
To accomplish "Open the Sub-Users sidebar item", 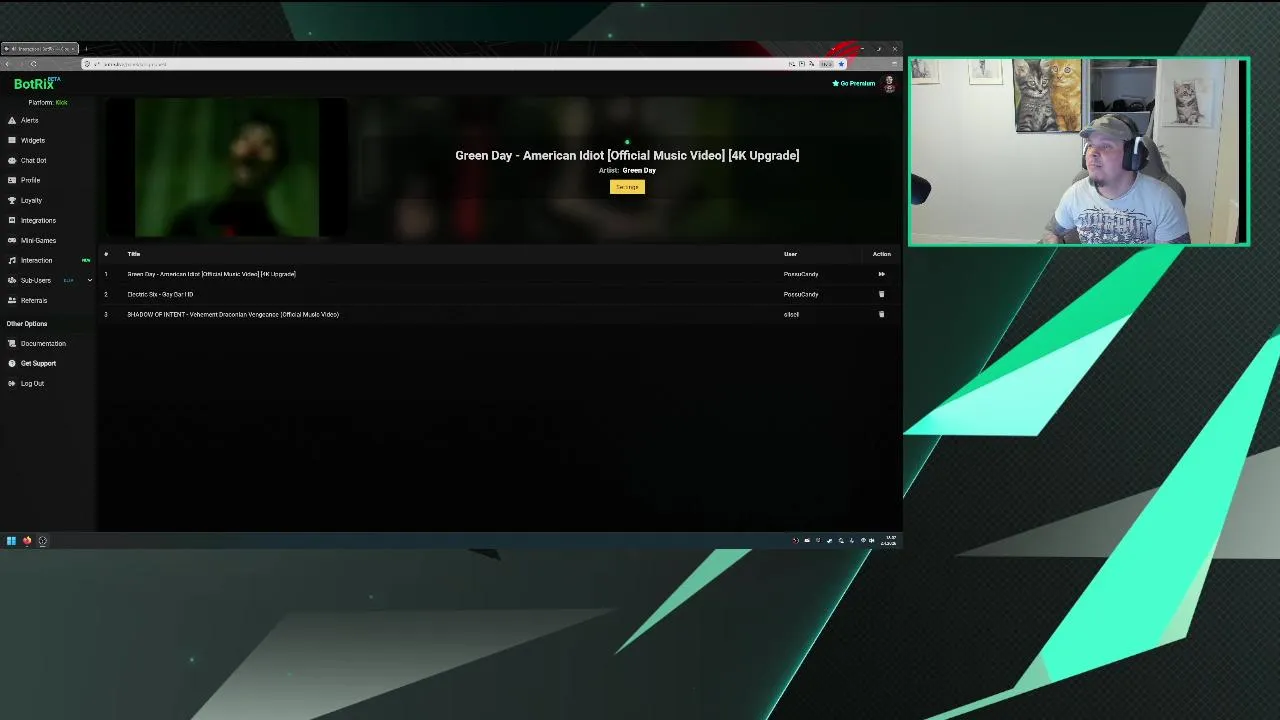I will click(36, 280).
